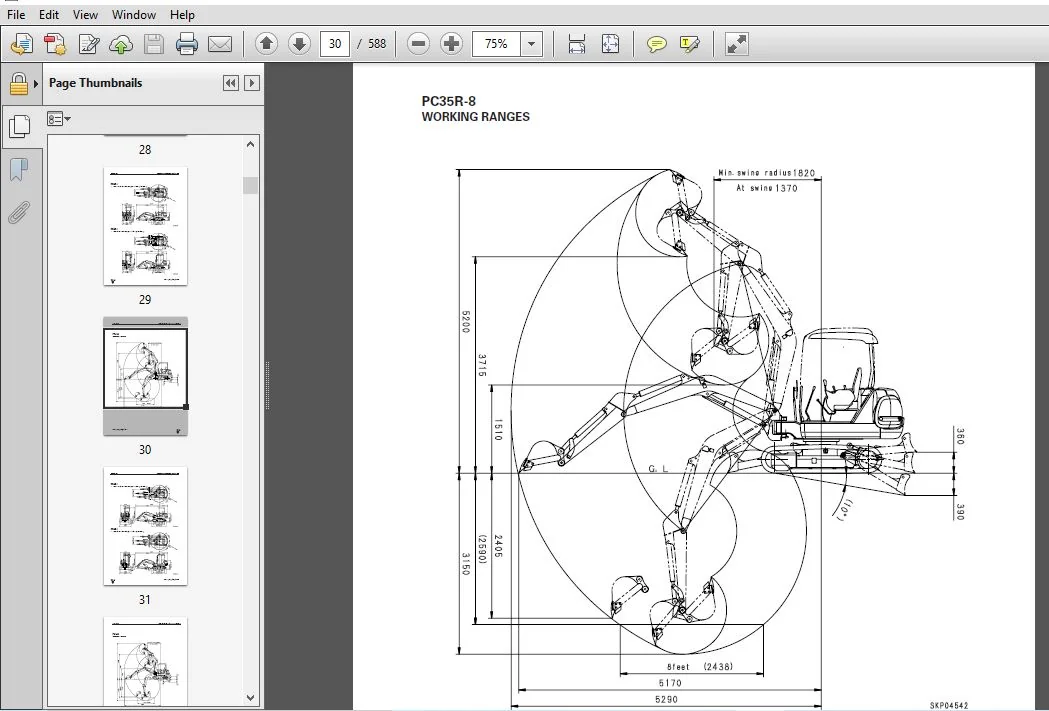This screenshot has height=711, width=1049.
Task: Click the 8feet (2438) dimension label
Action: [700, 667]
